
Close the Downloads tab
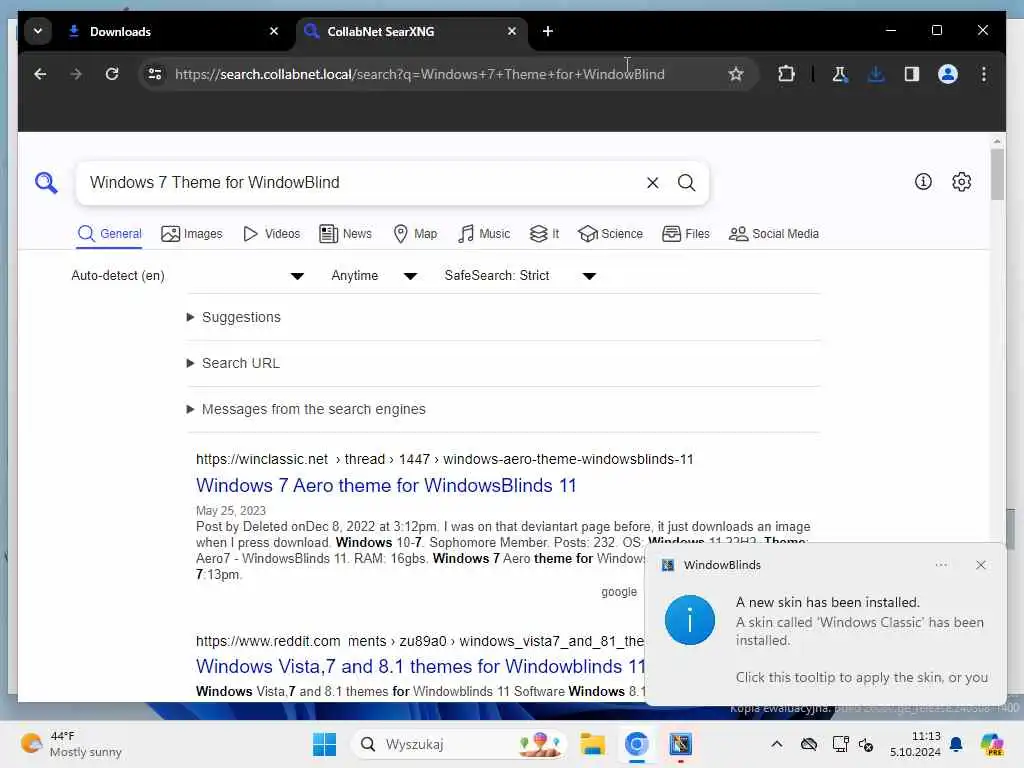[x=274, y=31]
